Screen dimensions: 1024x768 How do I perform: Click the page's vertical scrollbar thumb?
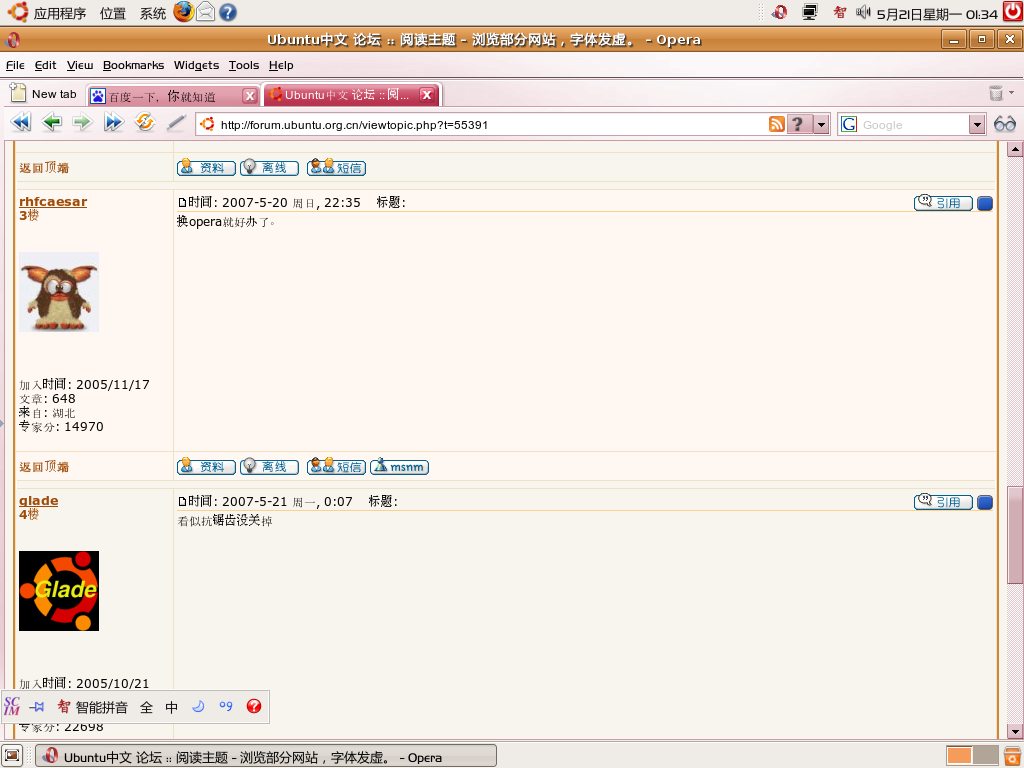point(1015,535)
